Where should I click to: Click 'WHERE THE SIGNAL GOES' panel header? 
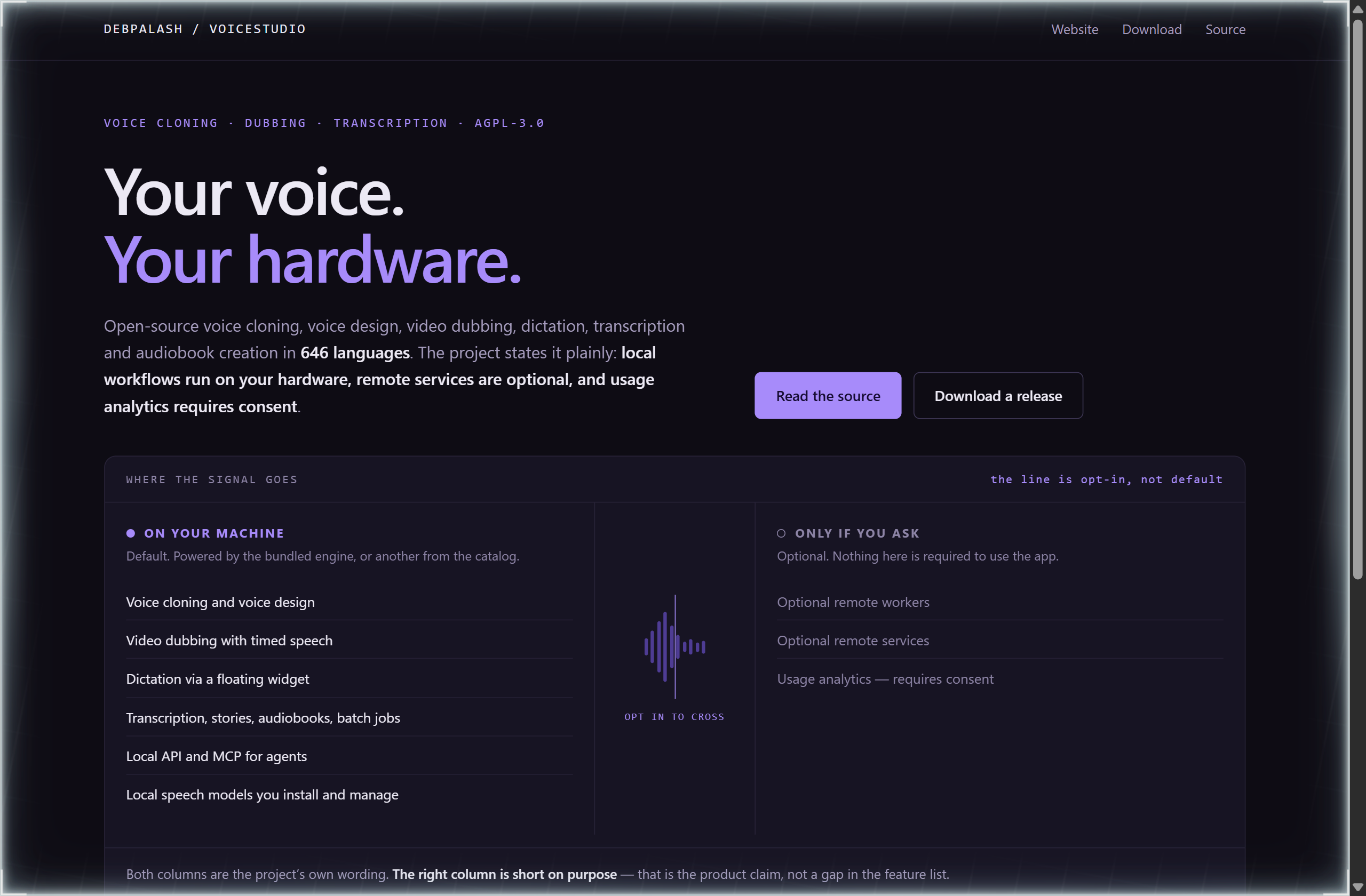[x=212, y=479]
